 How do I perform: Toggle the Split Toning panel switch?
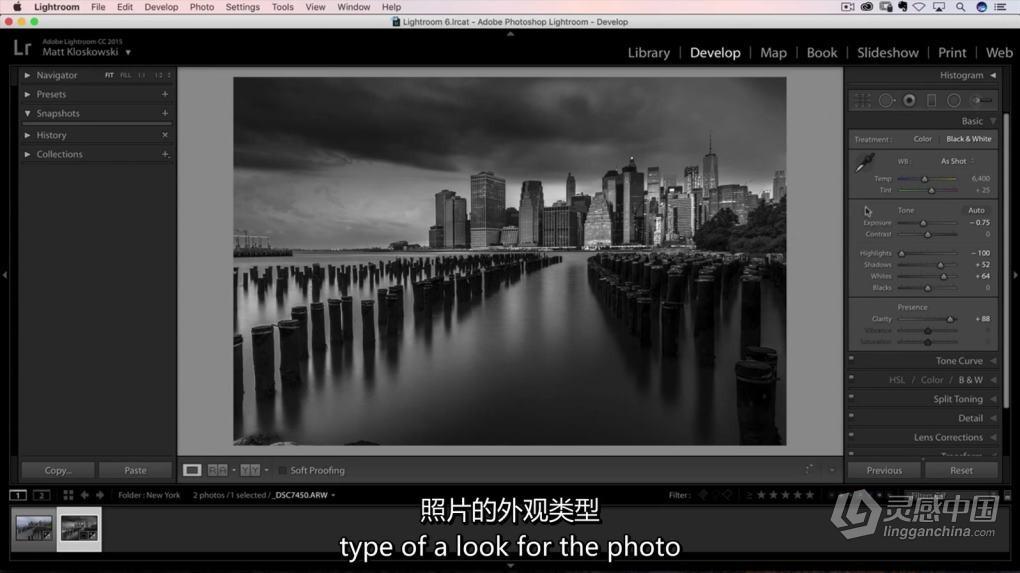click(x=852, y=397)
